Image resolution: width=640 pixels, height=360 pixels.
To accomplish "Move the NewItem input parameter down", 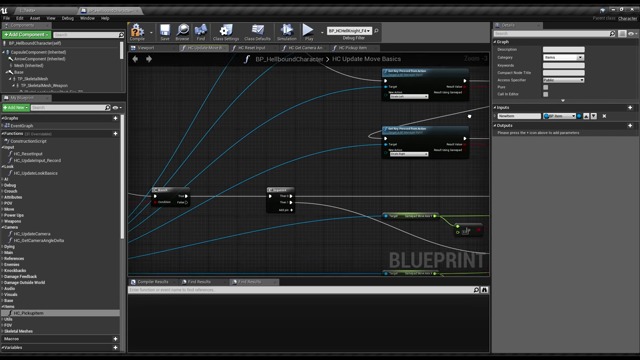I will point(594,116).
